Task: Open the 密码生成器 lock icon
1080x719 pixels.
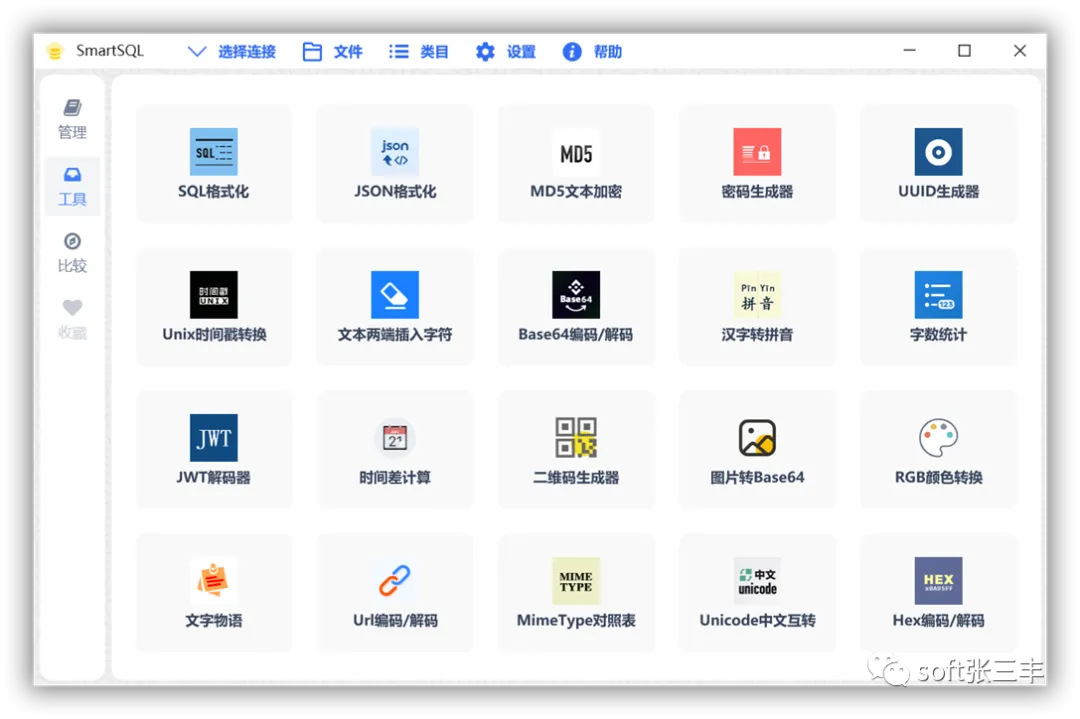Action: tap(757, 152)
